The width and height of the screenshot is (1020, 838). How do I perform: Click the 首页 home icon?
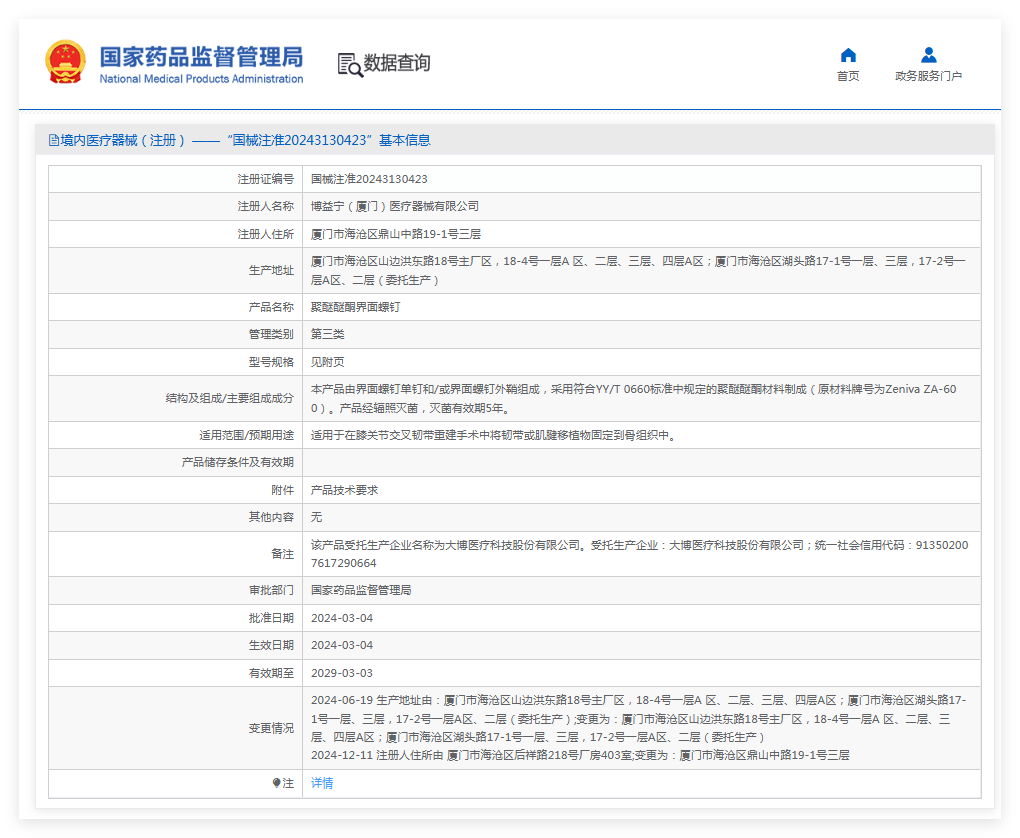(848, 55)
